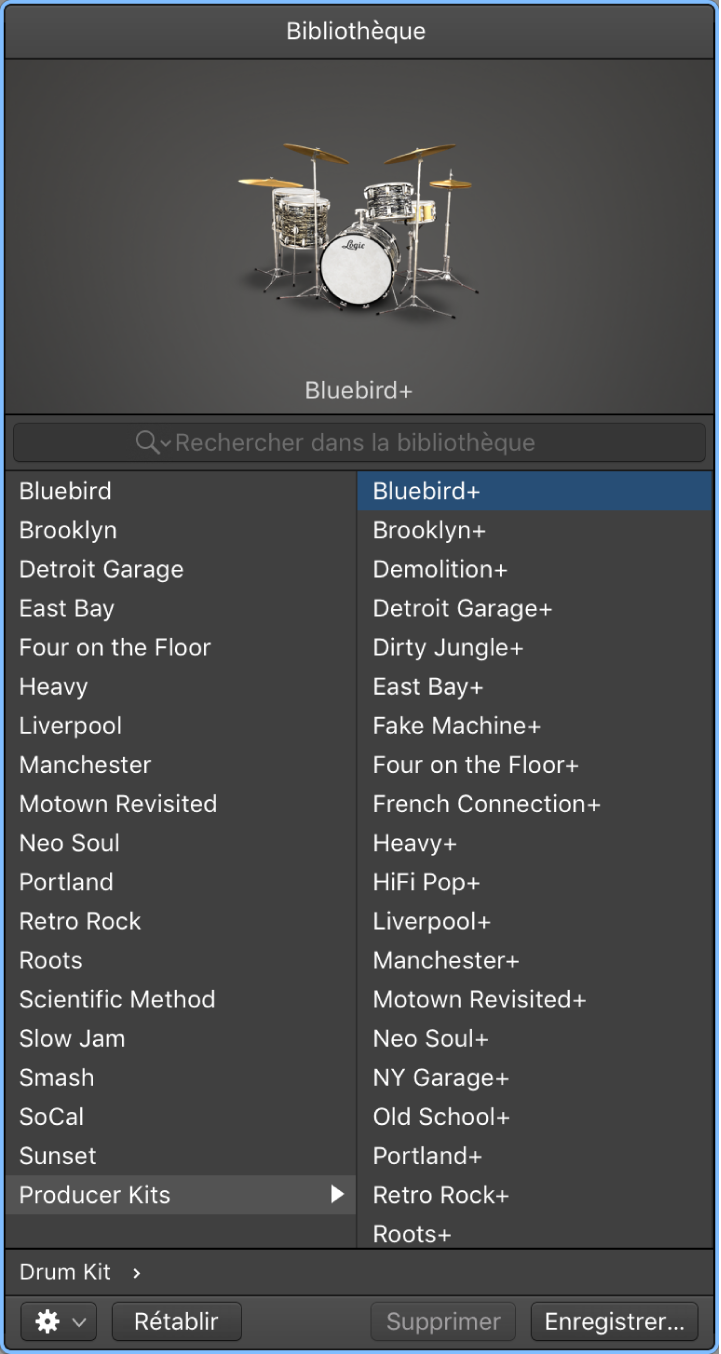Viewport: 721px width, 1354px height.
Task: Pick the Dirty Jungle+ patch
Action: [x=447, y=647]
